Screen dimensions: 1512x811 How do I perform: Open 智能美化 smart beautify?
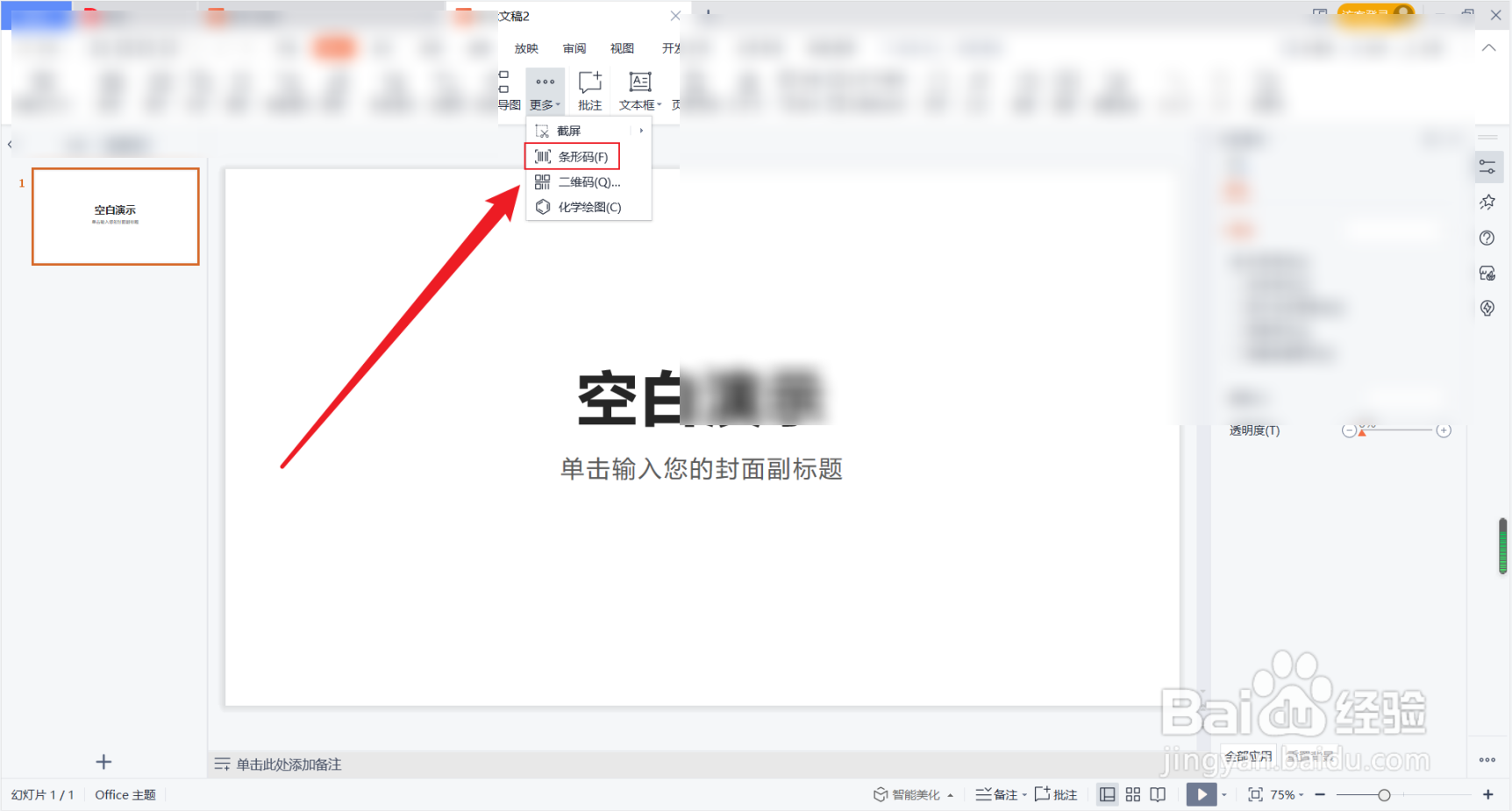907,794
